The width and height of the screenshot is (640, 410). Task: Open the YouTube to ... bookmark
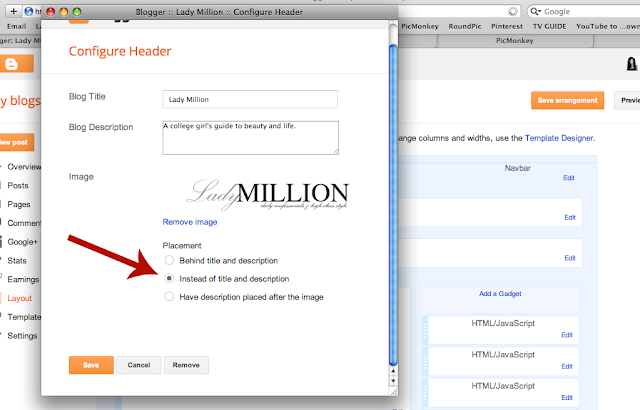(x=608, y=26)
